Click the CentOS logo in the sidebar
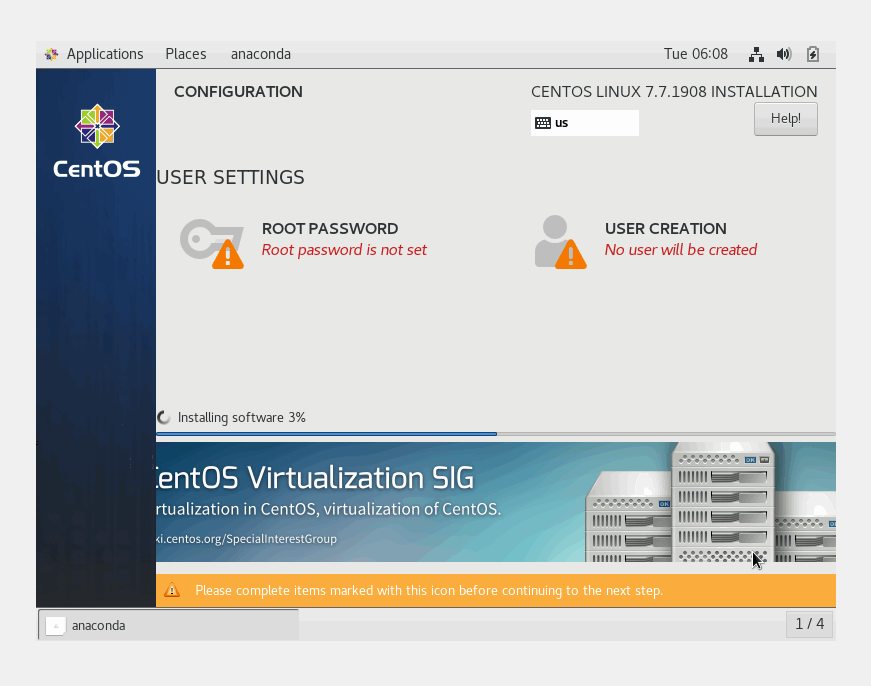Image resolution: width=871 pixels, height=686 pixels. click(97, 142)
